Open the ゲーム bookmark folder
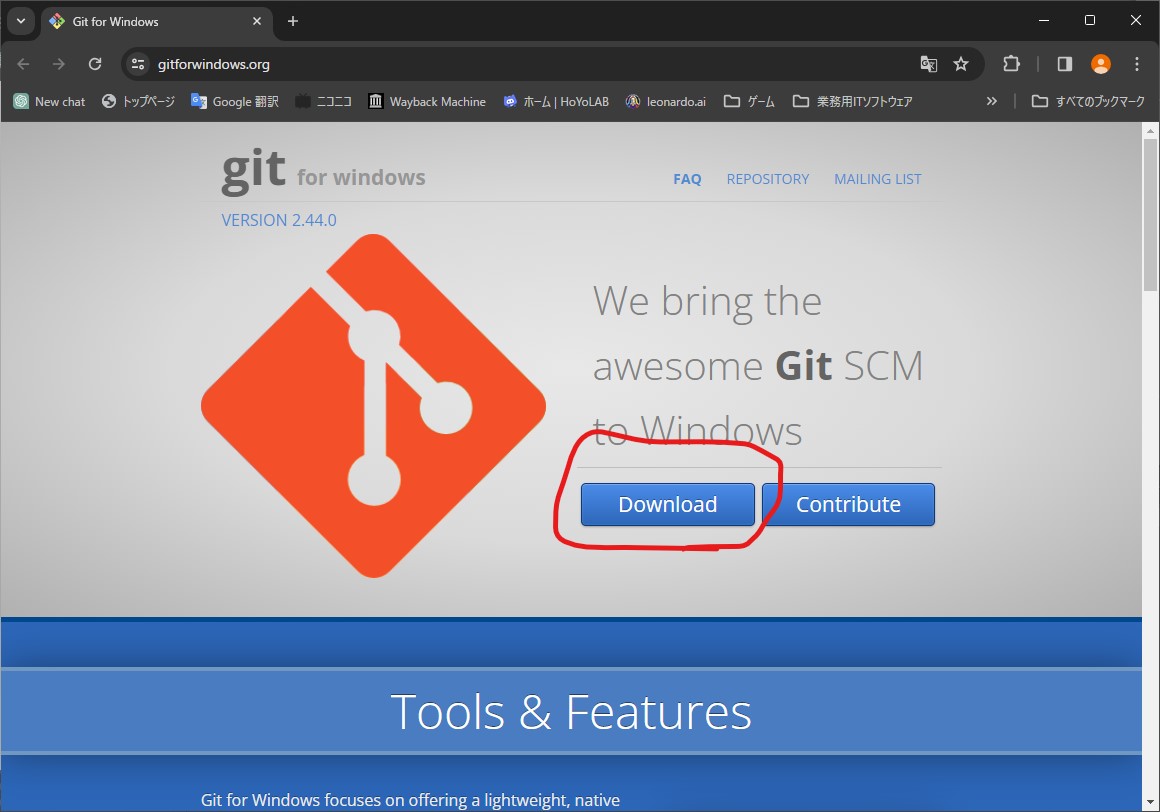 [750, 101]
